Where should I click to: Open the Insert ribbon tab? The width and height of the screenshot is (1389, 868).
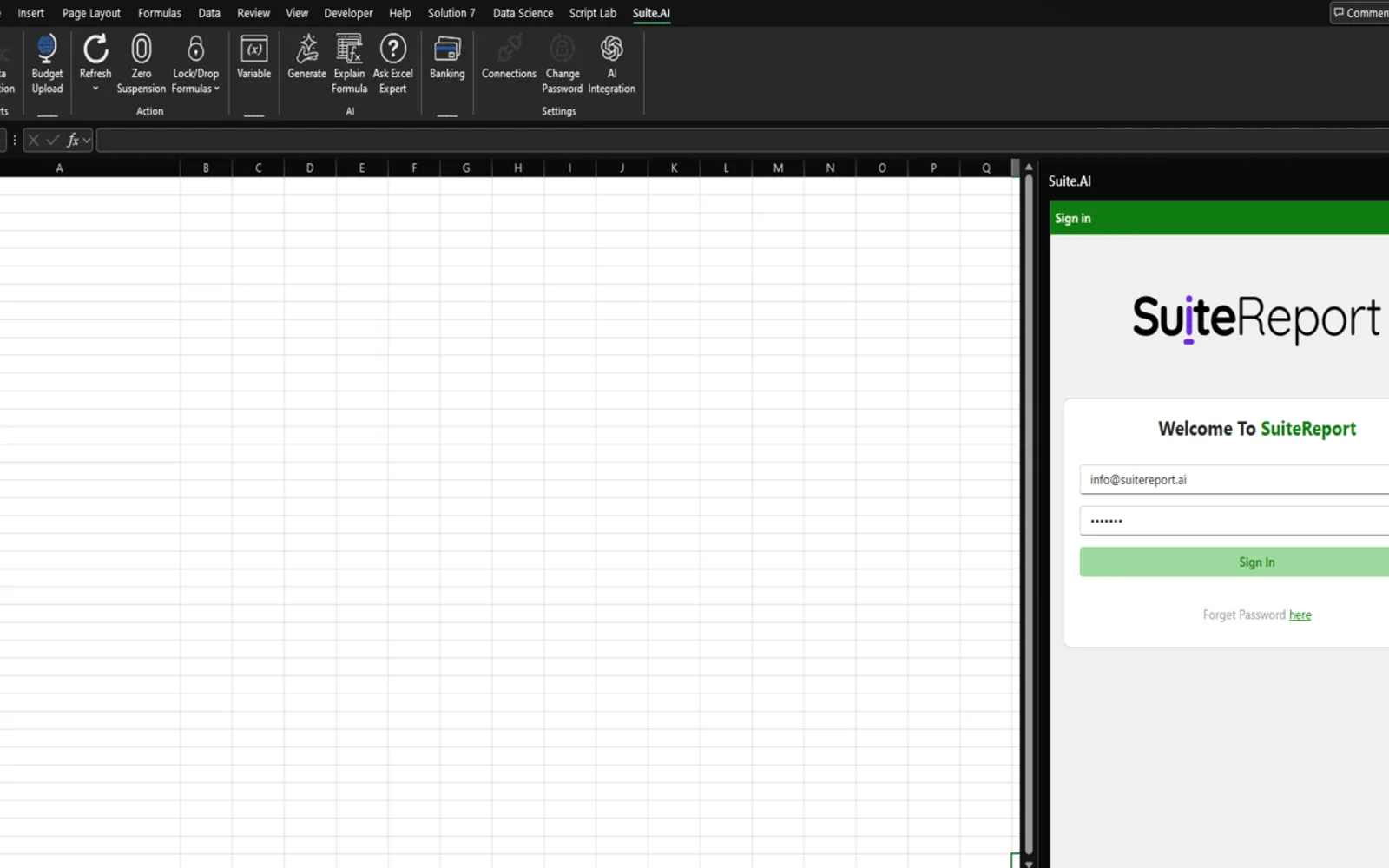[x=30, y=13]
